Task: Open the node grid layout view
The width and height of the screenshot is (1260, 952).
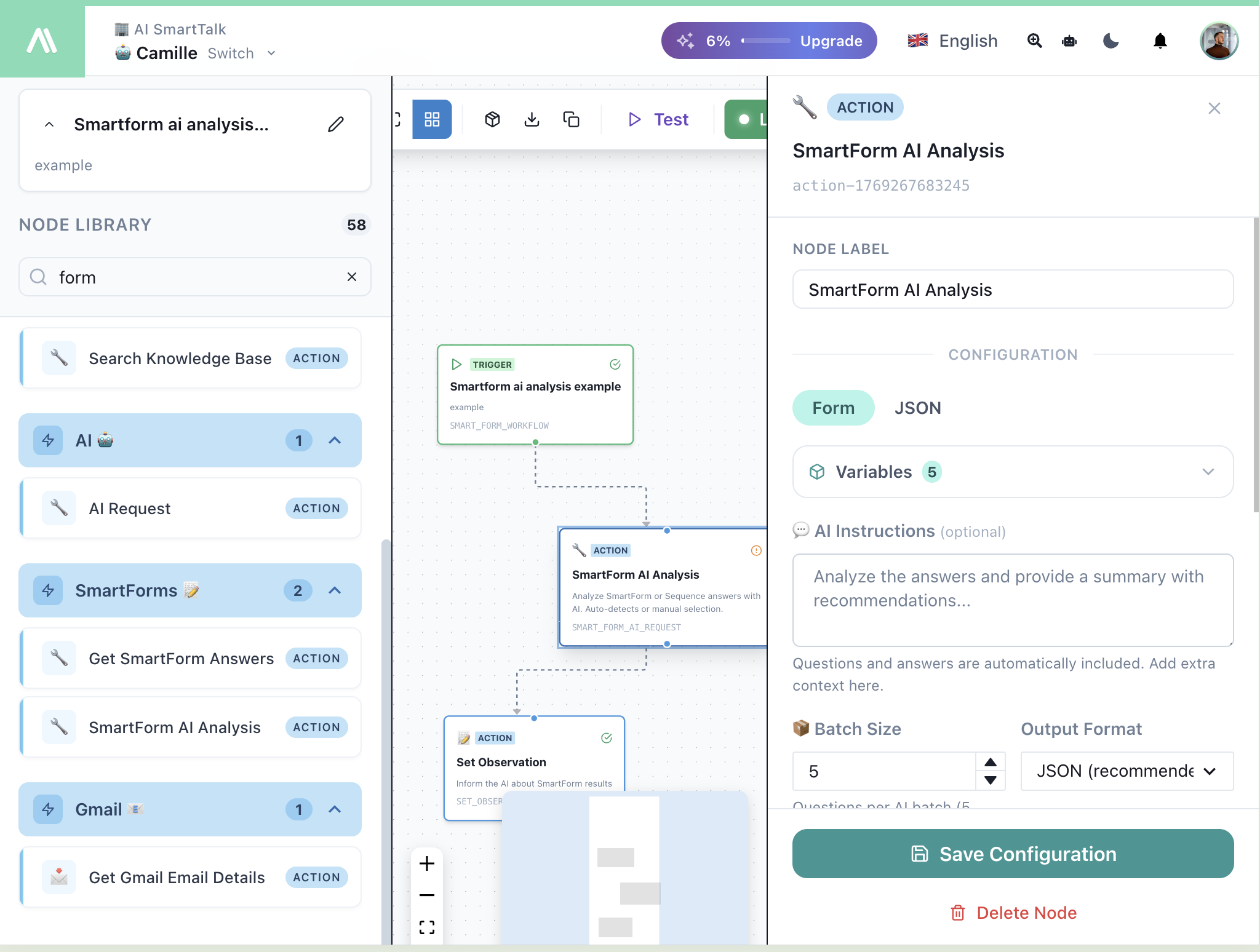Action: (432, 119)
